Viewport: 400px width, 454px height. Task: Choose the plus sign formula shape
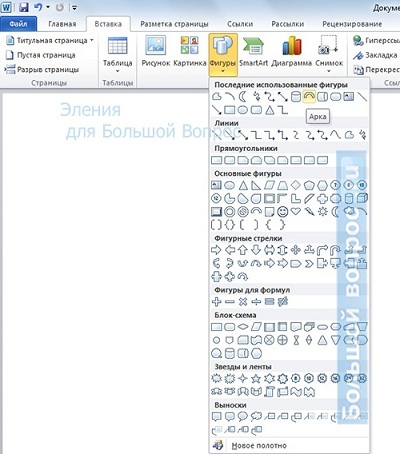[216, 302]
